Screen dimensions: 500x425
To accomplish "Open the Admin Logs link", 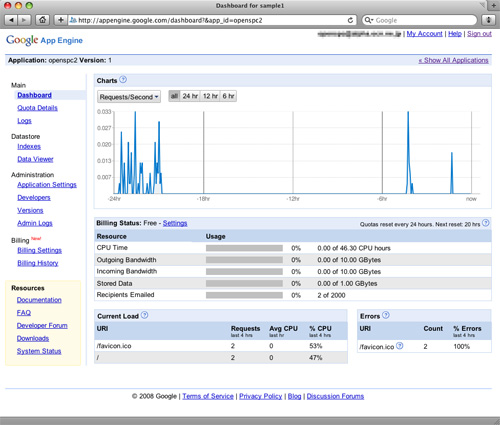I will (x=35, y=223).
